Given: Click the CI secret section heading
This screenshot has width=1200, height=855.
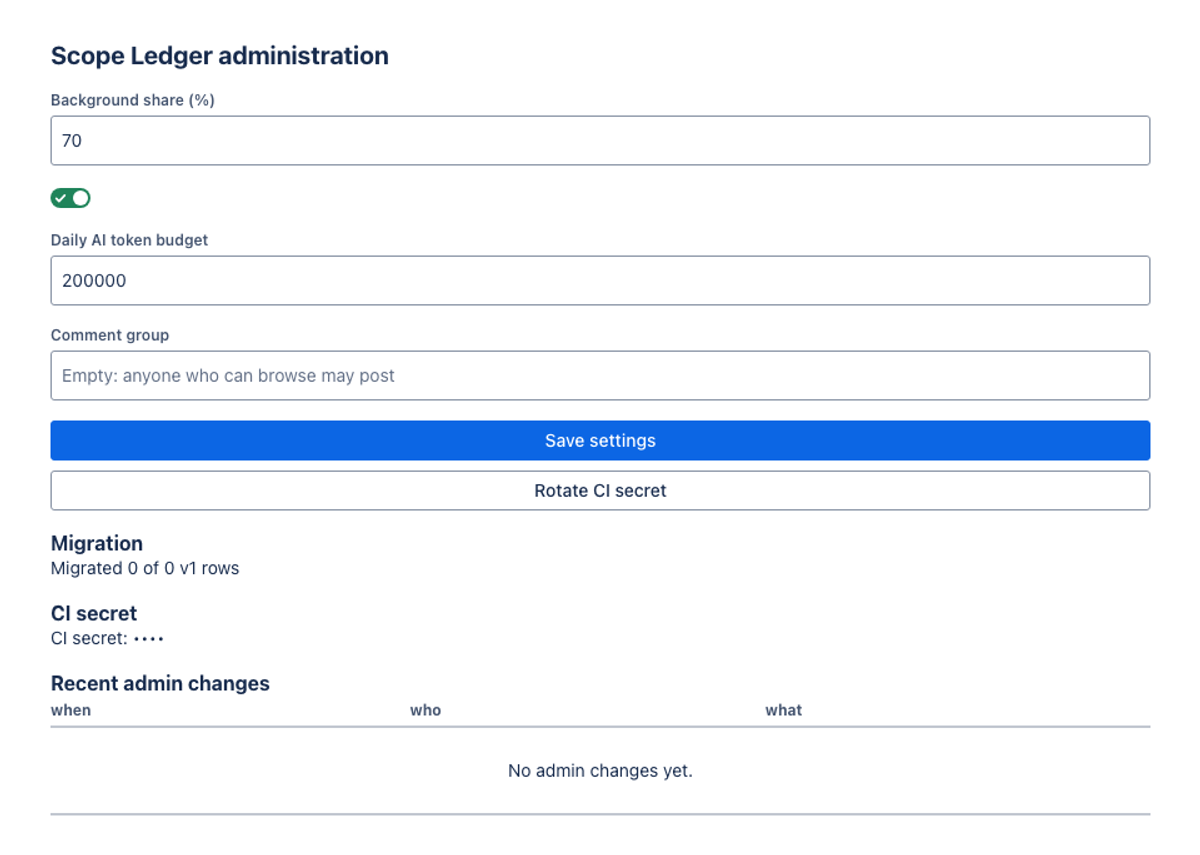Looking at the screenshot, I should [94, 613].
